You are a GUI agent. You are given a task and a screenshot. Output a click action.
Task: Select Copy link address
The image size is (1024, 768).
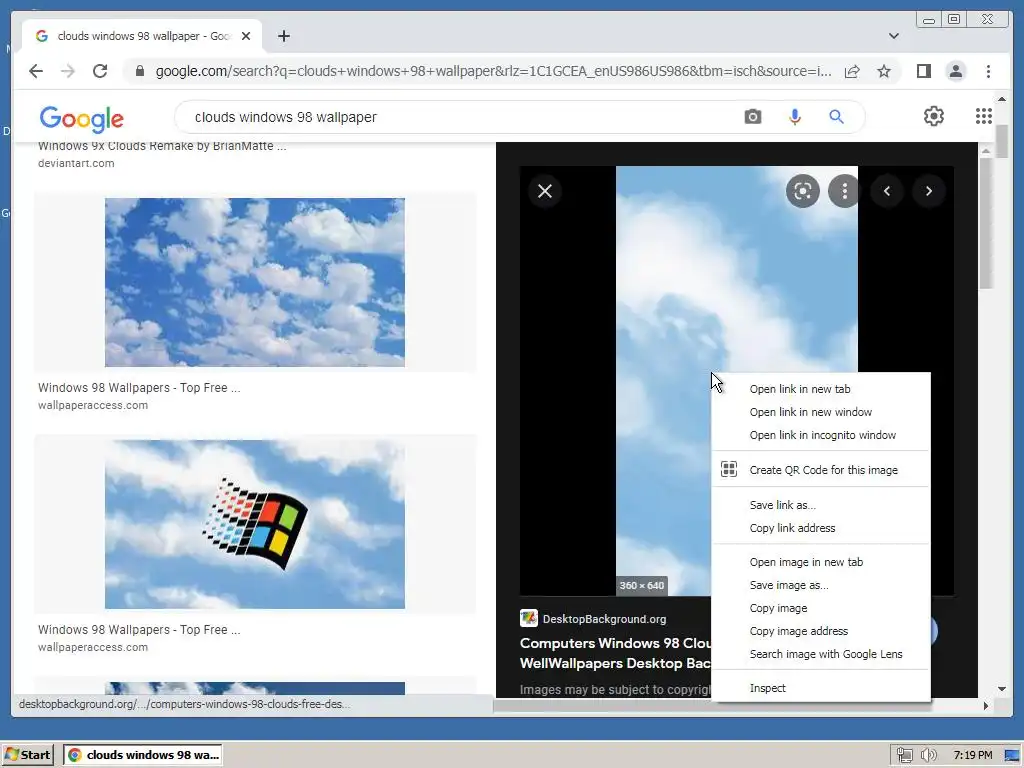click(x=820, y=528)
